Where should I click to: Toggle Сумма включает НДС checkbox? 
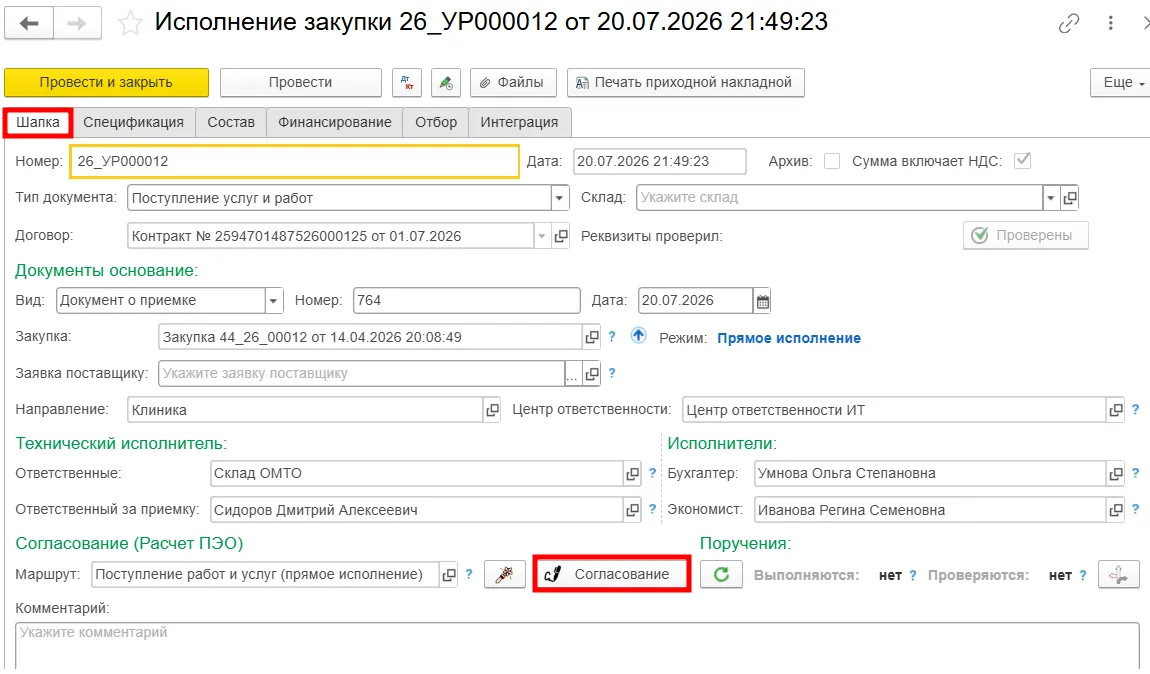pyautogui.click(x=1022, y=160)
